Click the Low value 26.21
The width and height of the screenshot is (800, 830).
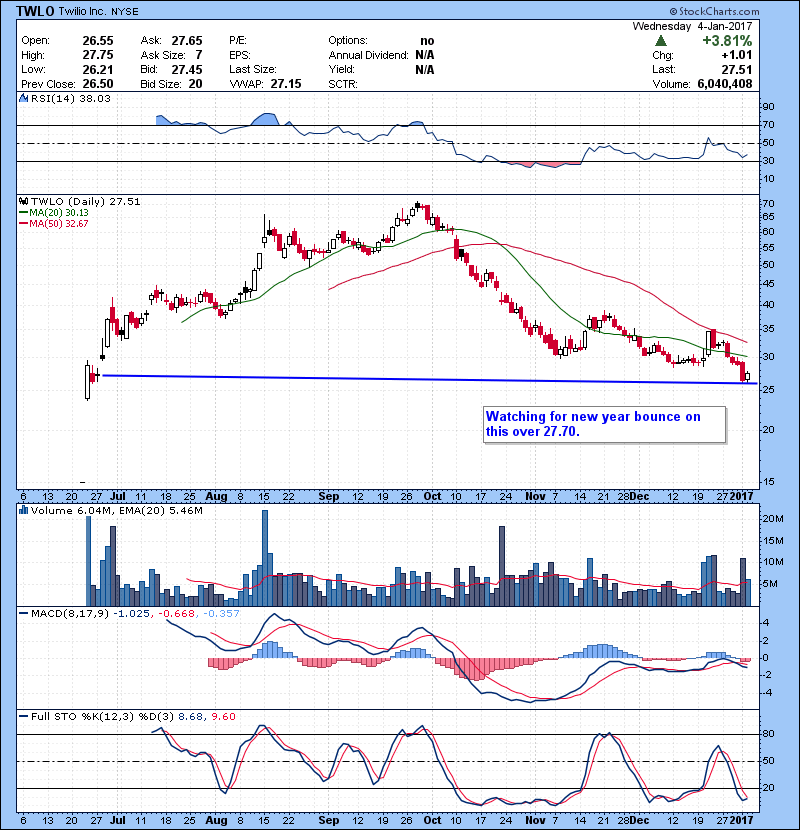coord(98,69)
